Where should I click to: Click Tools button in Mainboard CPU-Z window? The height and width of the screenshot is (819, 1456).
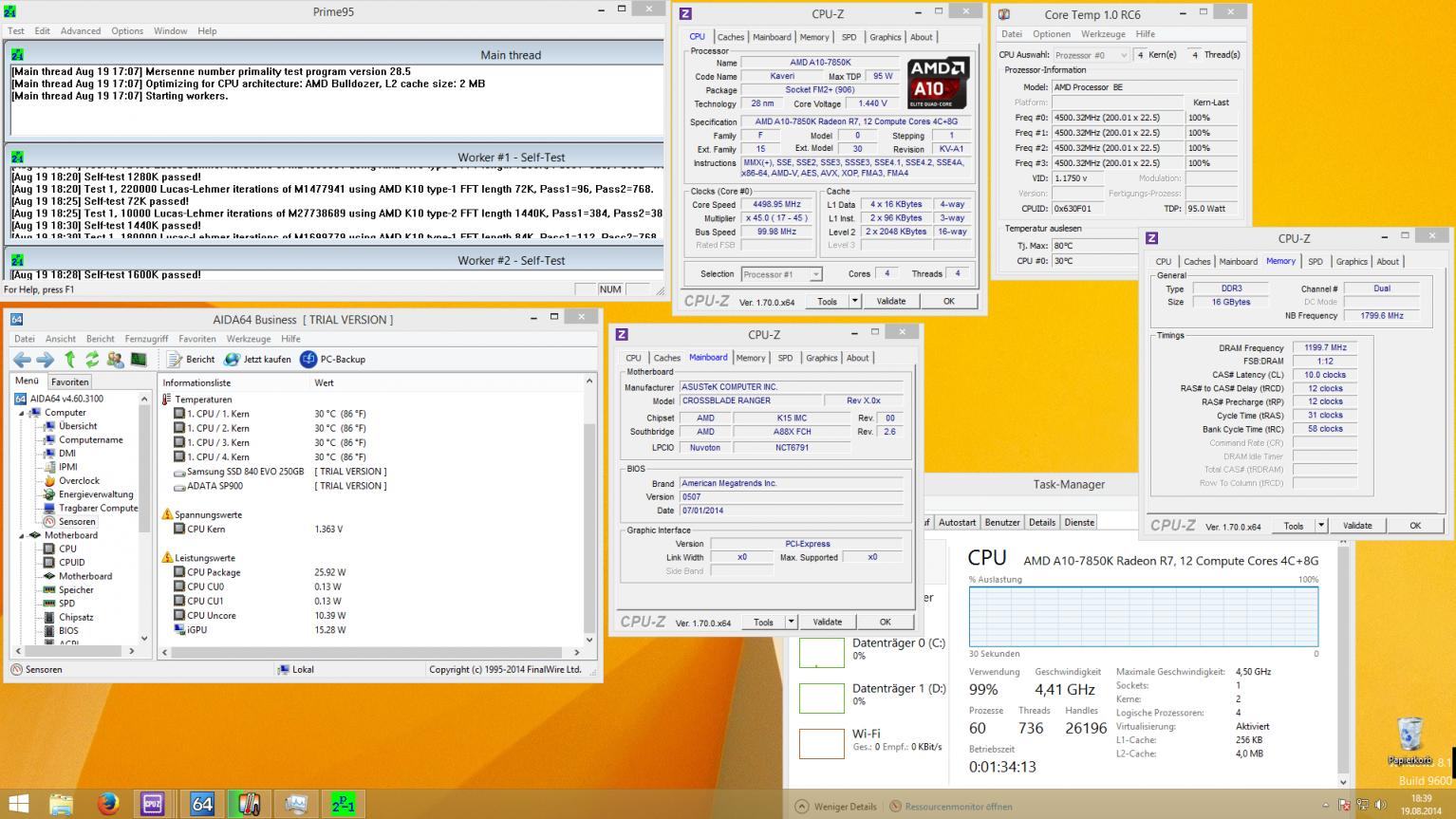tap(763, 622)
